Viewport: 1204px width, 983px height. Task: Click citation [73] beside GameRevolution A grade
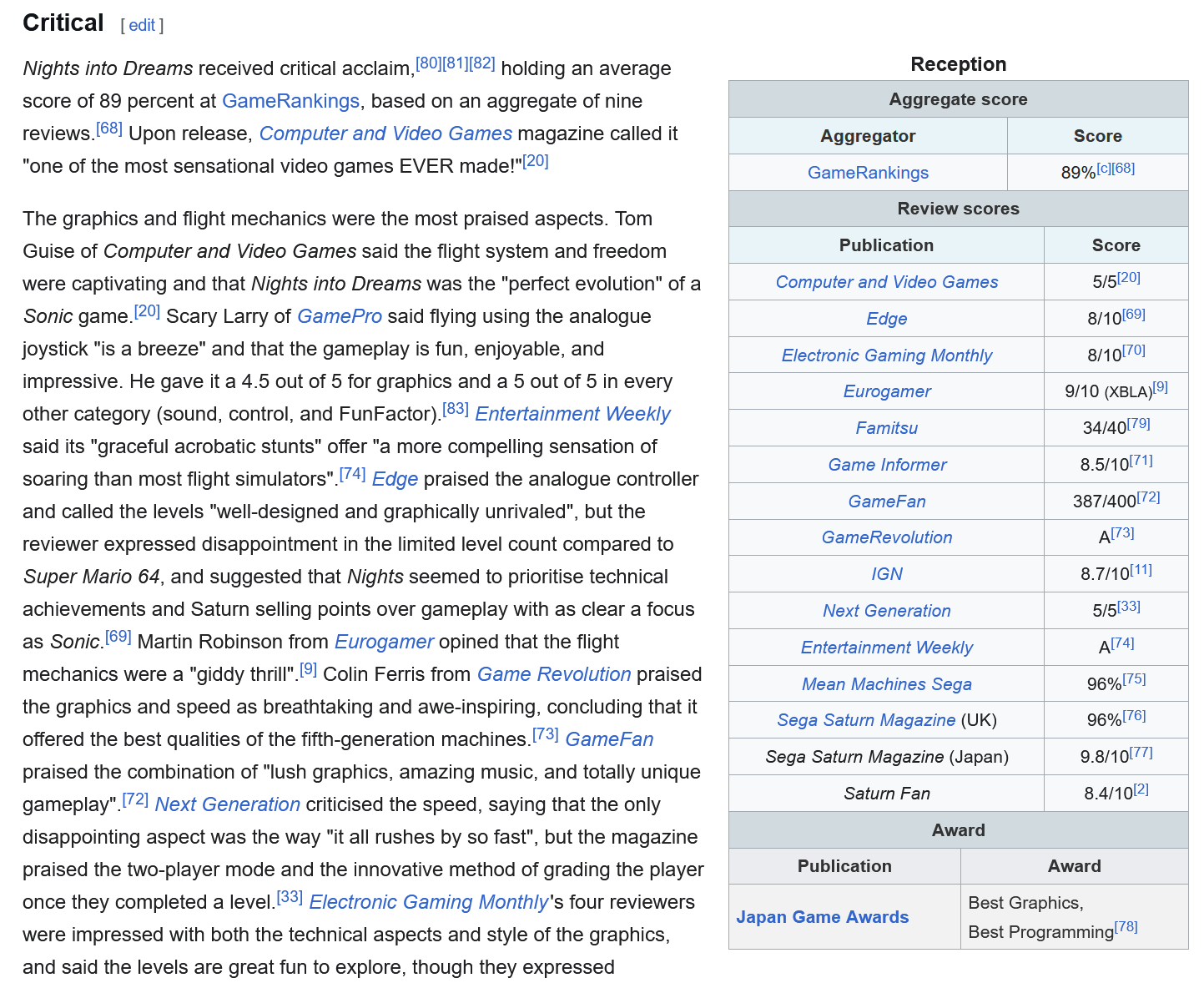[x=1123, y=533]
